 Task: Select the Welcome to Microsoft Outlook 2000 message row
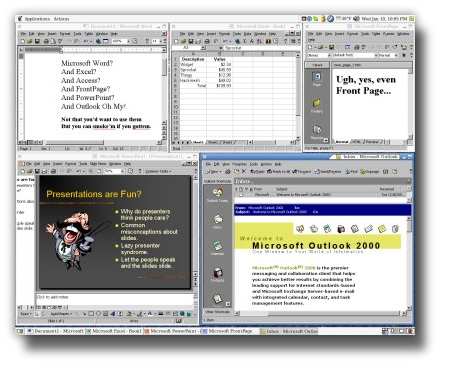click(x=320, y=194)
